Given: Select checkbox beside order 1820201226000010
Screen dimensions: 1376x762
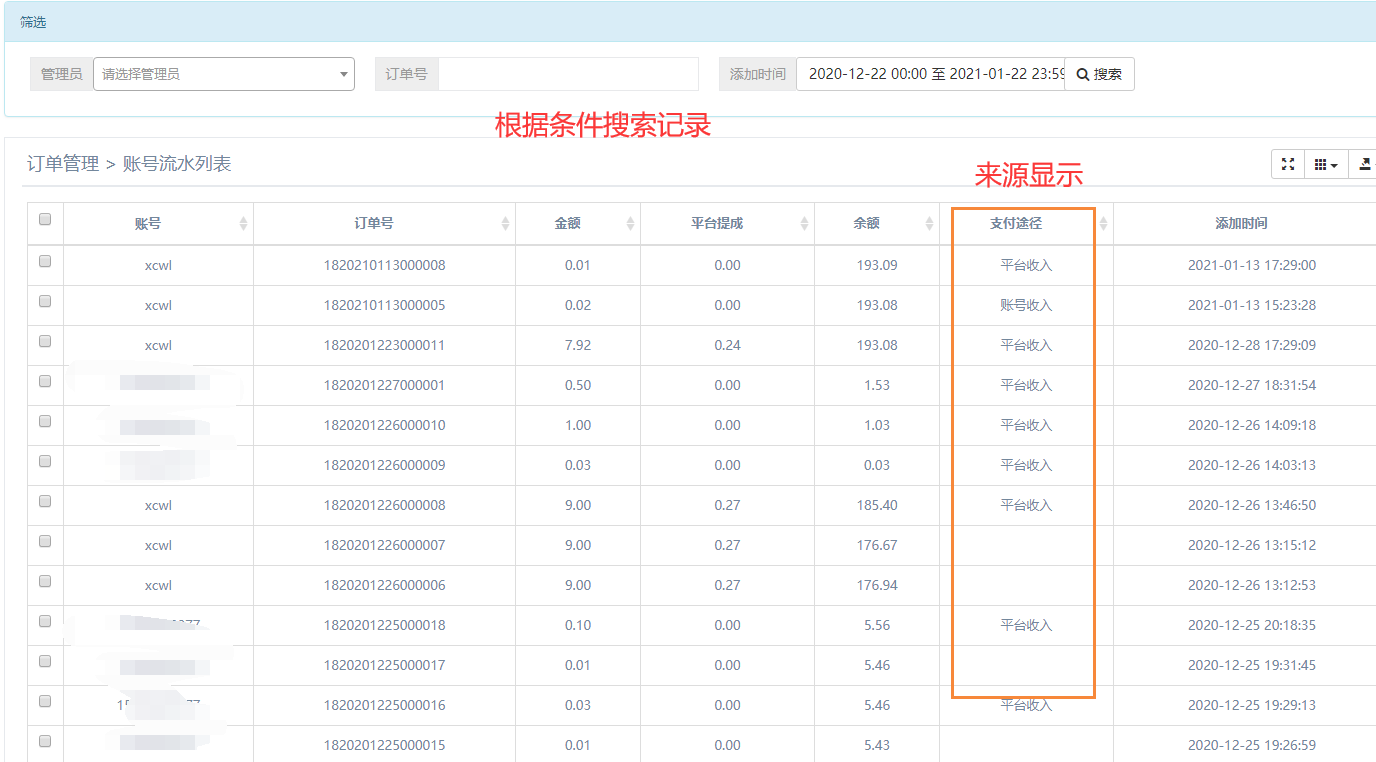Looking at the screenshot, I should [45, 421].
